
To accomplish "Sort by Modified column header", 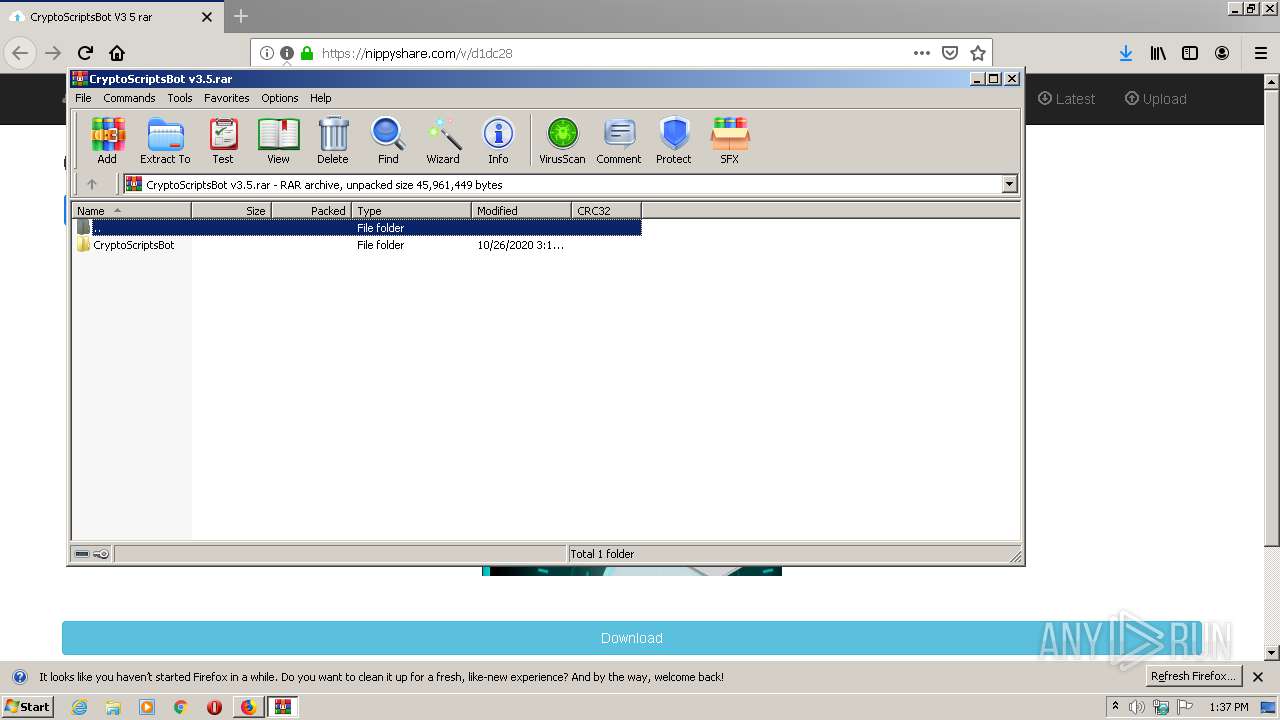I will (x=521, y=210).
